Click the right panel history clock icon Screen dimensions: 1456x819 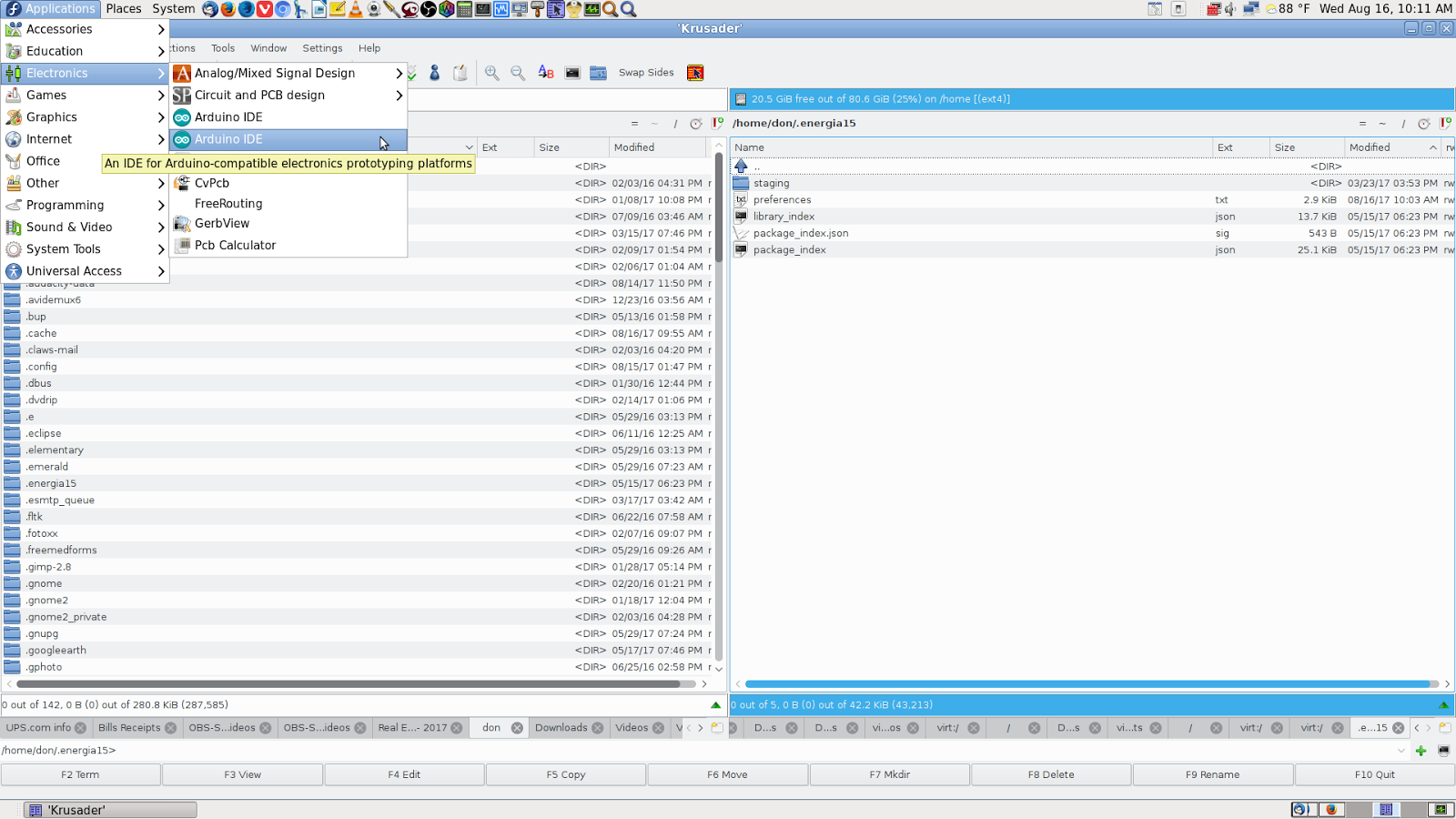[1424, 124]
